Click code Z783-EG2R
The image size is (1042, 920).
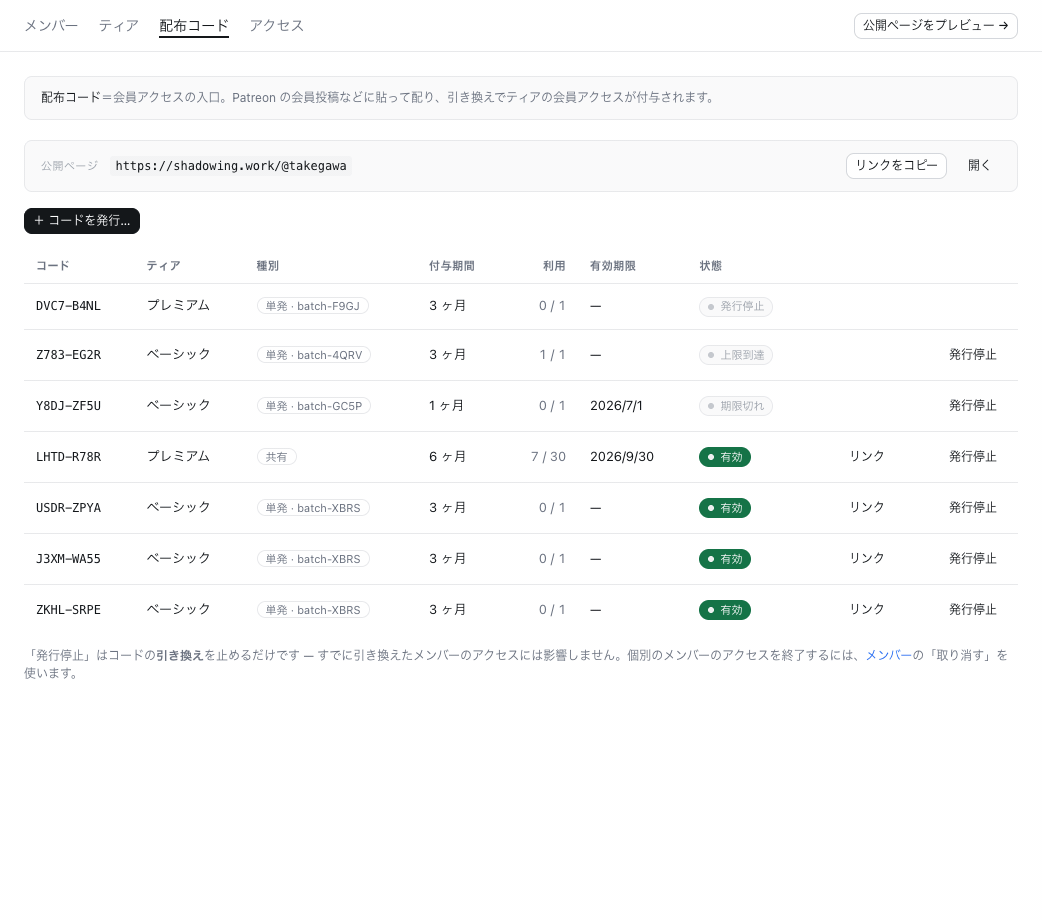coord(68,355)
